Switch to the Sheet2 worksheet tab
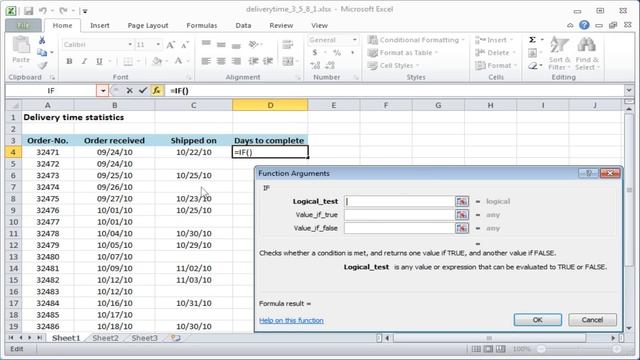 click(x=105, y=338)
